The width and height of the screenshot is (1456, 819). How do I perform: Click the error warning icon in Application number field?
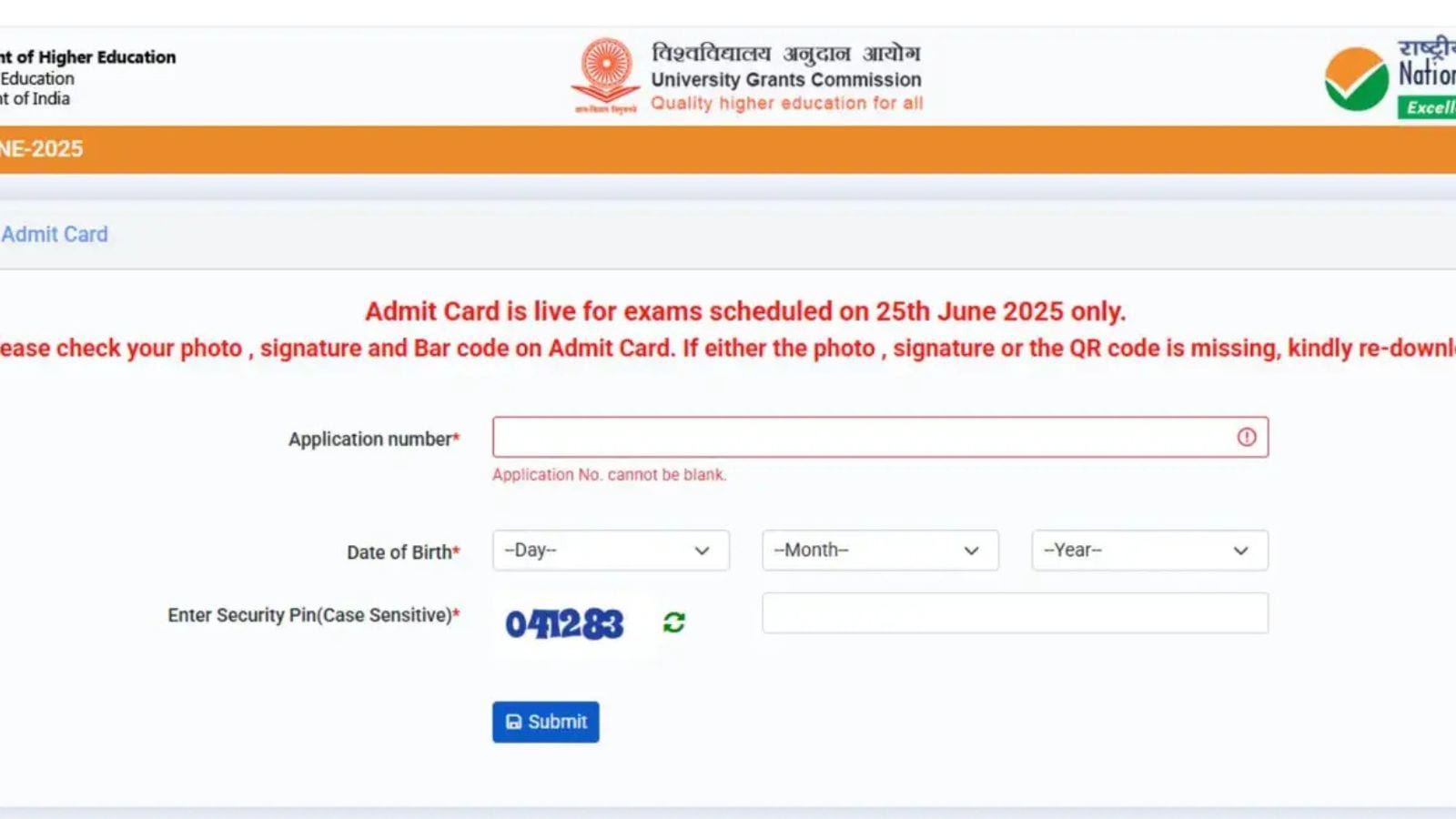coord(1246,438)
